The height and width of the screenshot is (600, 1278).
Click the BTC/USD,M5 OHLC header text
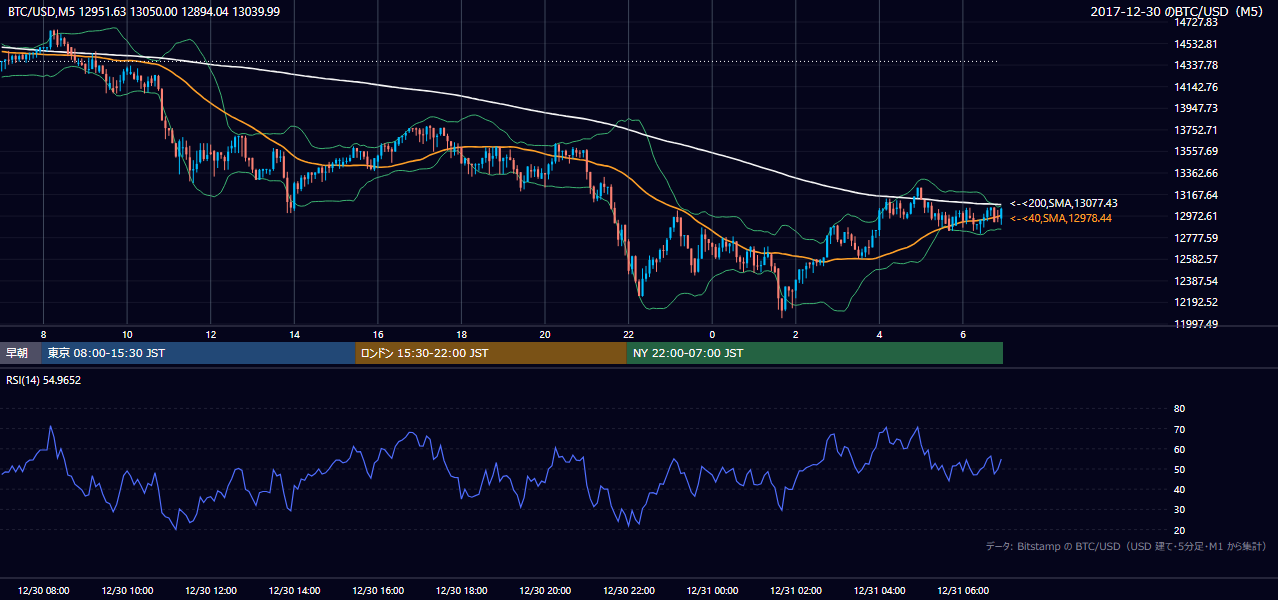tap(143, 12)
